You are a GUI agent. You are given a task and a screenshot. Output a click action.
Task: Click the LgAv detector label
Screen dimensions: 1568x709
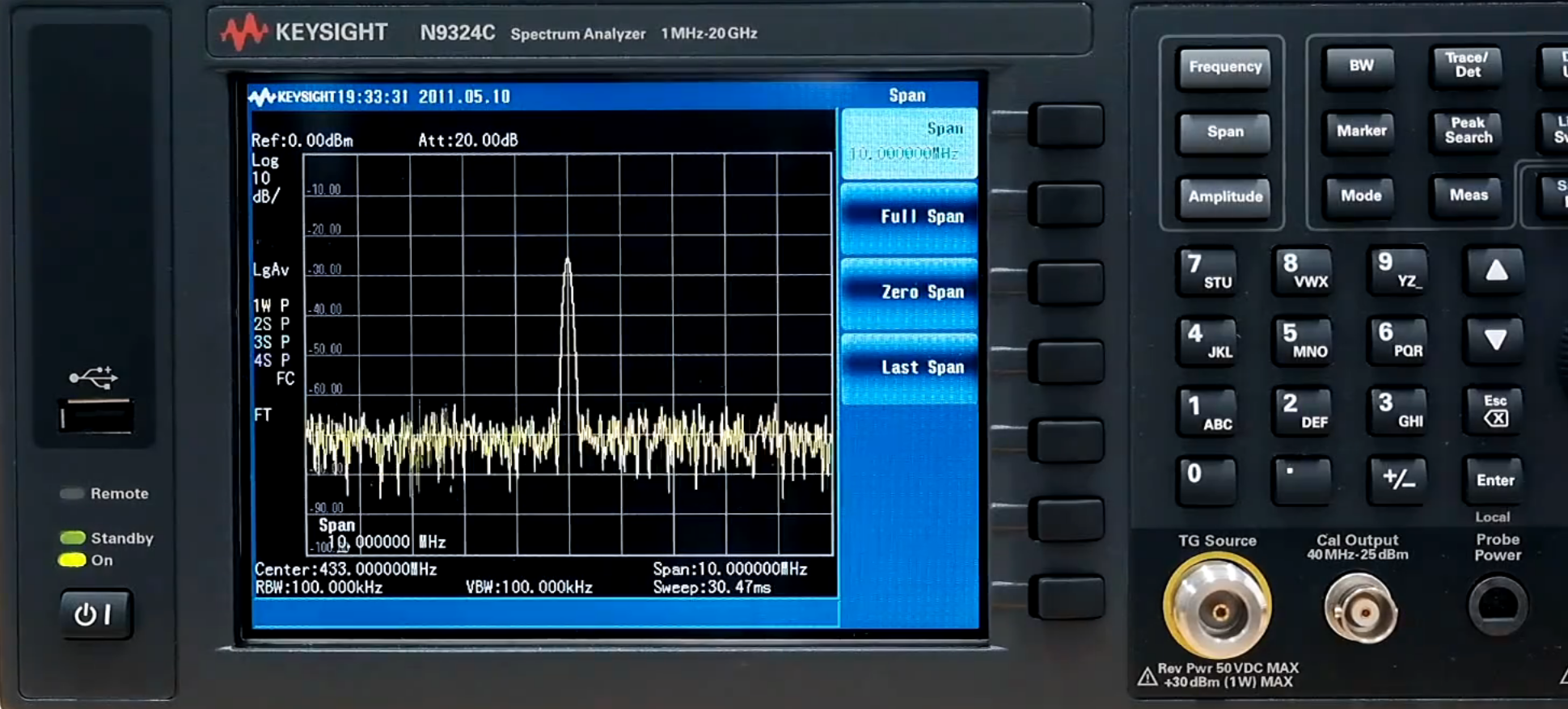click(x=270, y=270)
